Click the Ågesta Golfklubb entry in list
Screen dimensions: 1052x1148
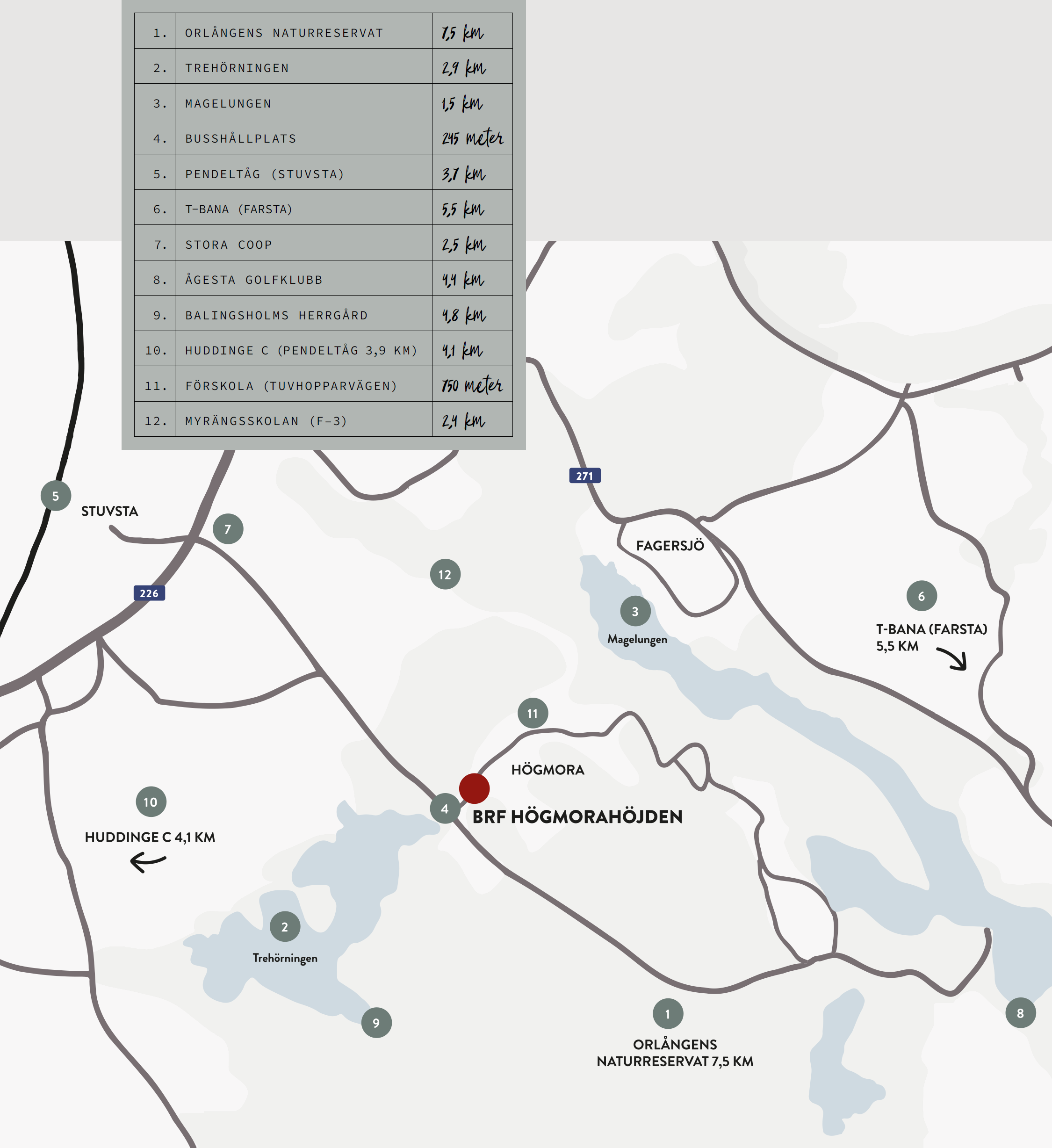[323, 280]
